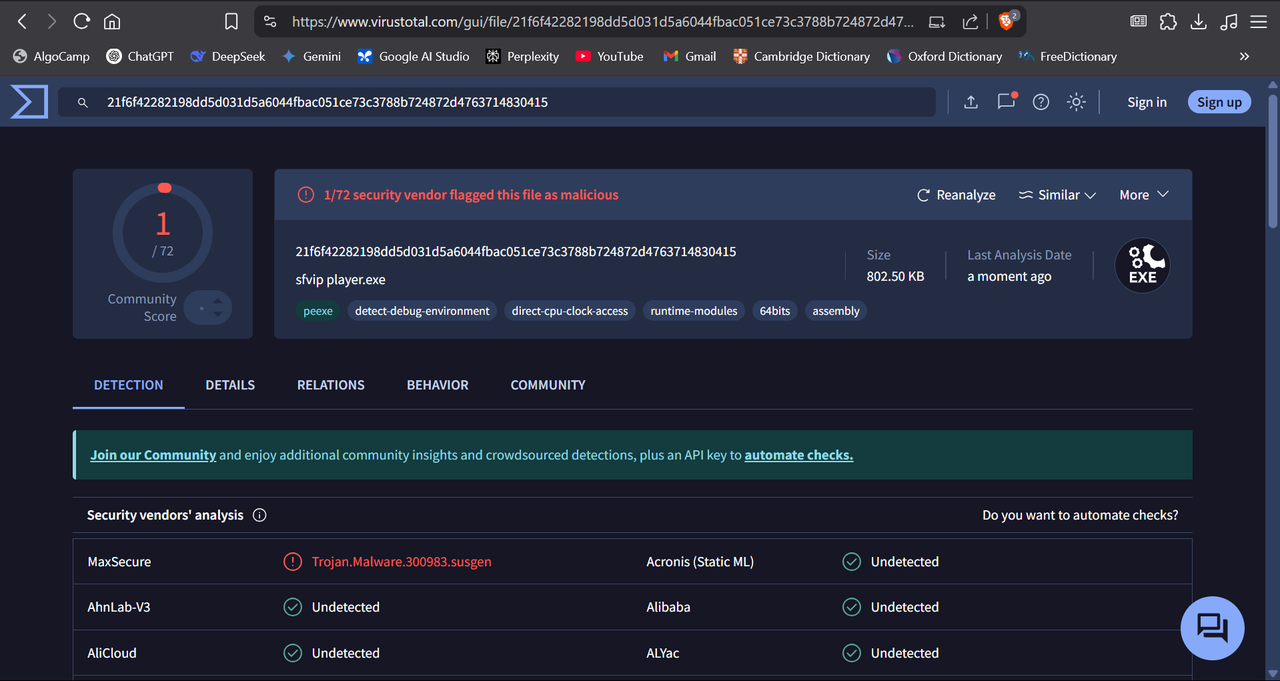This screenshot has width=1280, height=681.
Task: Follow the automate checks link
Action: [x=799, y=455]
